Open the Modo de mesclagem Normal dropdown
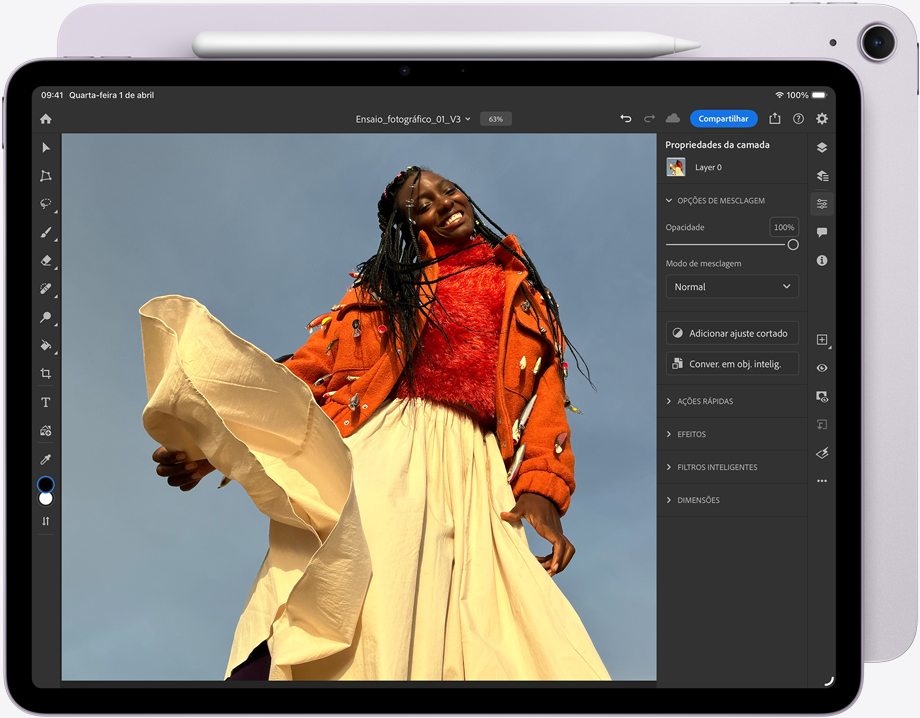Image resolution: width=920 pixels, height=718 pixels. [x=731, y=286]
